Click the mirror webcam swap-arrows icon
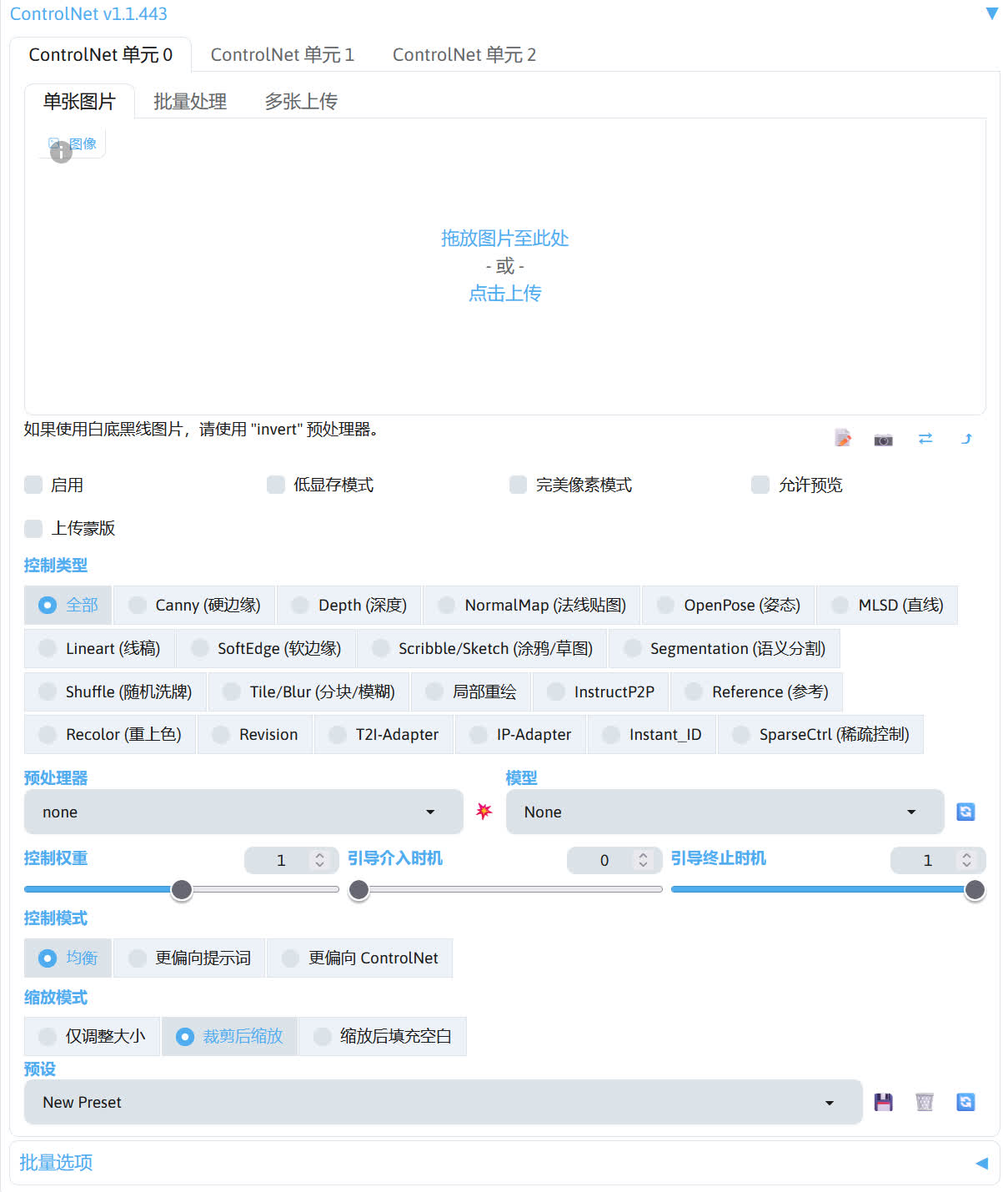The image size is (1008, 1192). (x=925, y=437)
